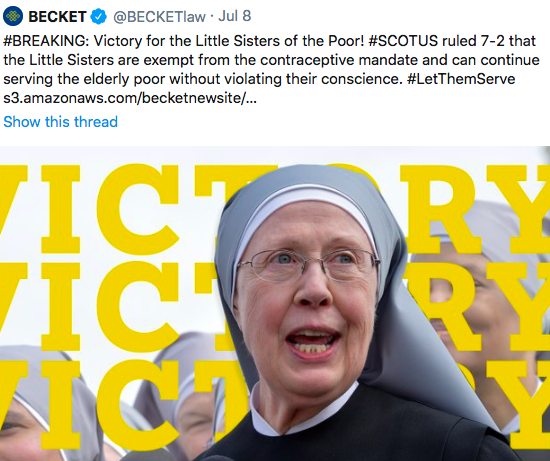Screen dimensions: 550x461
Task: Click the tweet body text
Action: 271,69
